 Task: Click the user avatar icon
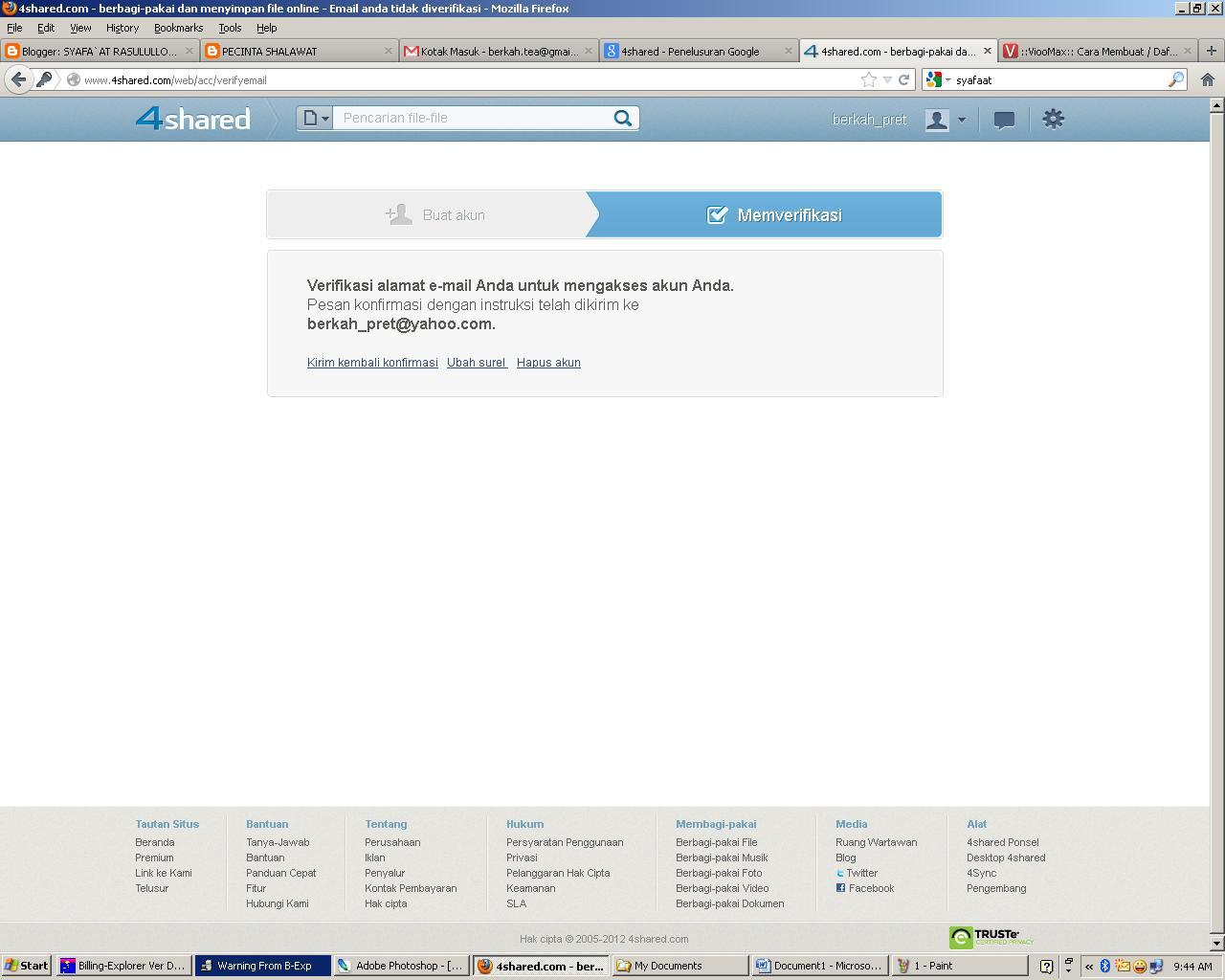(x=937, y=120)
